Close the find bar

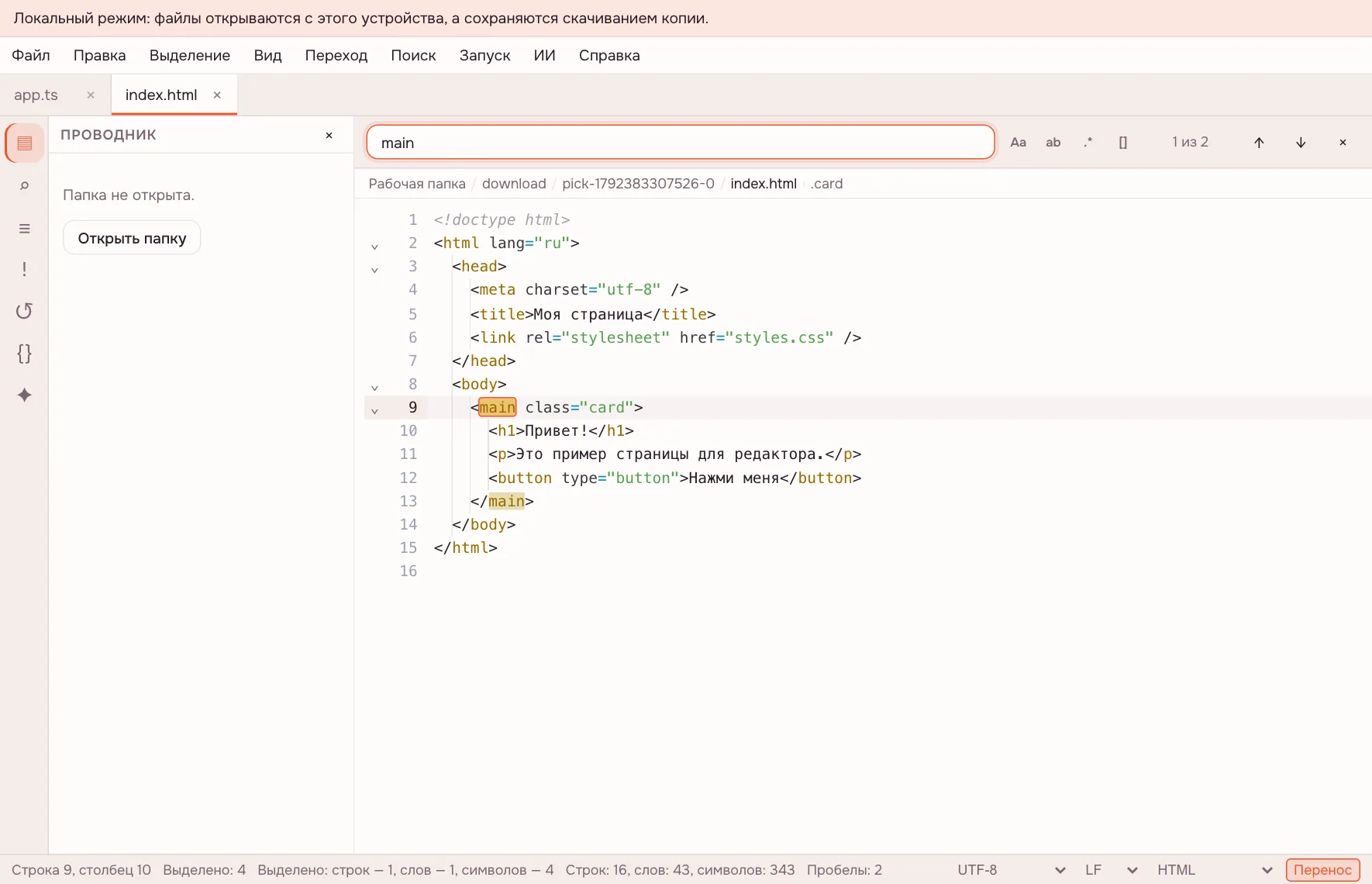[1343, 143]
